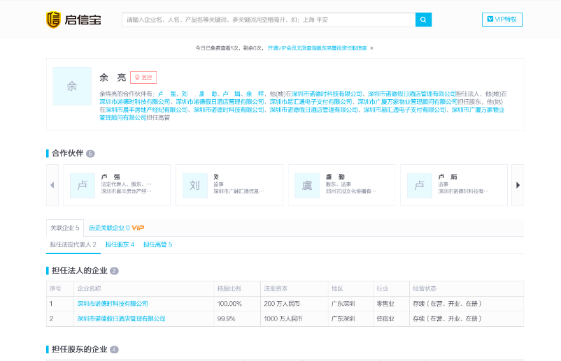Click the blue search magnifier button
The width and height of the screenshot is (561, 361).
click(423, 20)
